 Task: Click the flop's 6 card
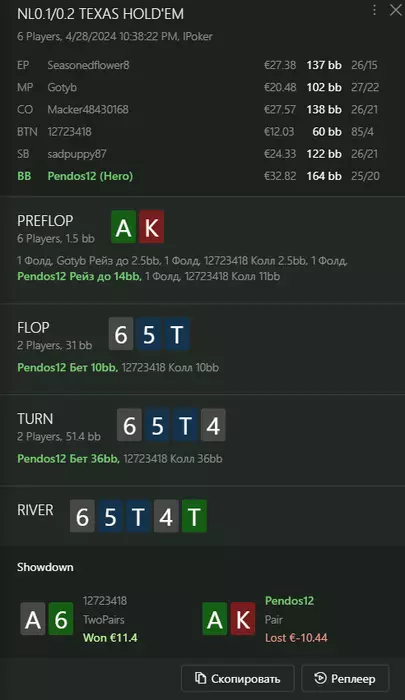pos(121,334)
